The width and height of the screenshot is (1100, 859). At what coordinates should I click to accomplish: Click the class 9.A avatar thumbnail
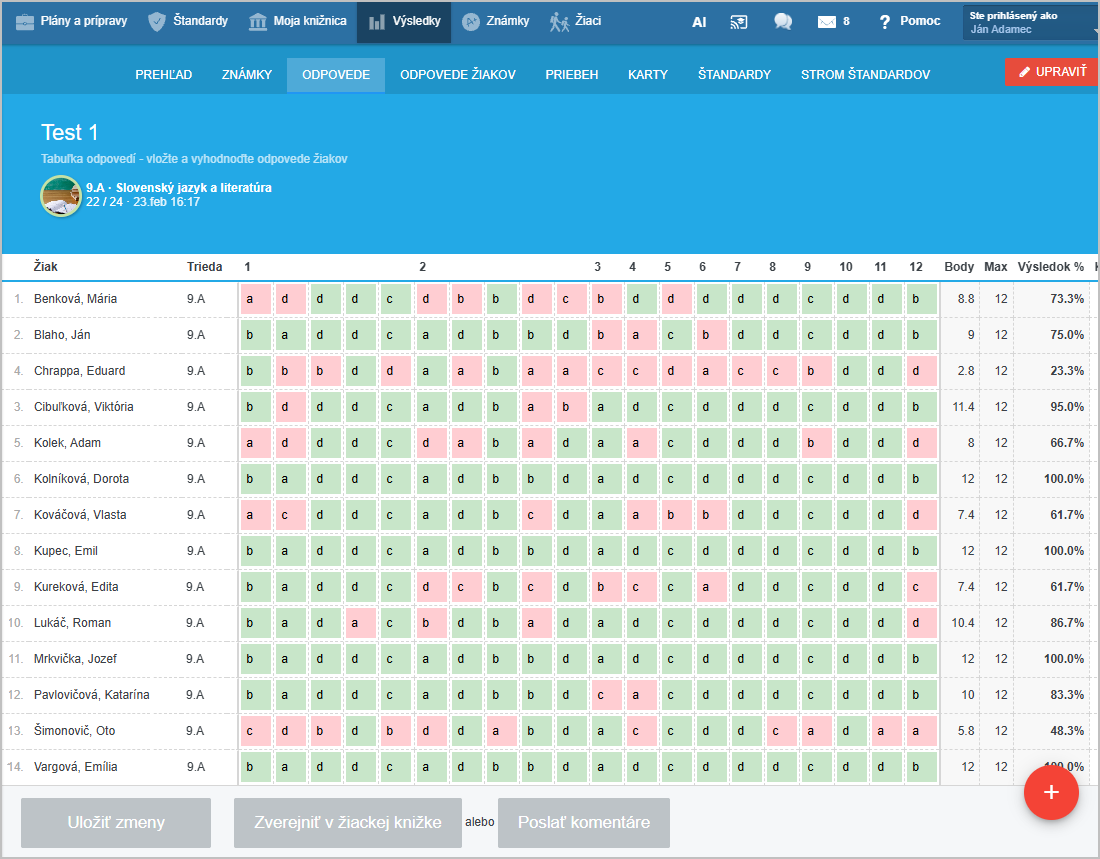[x=61, y=195]
